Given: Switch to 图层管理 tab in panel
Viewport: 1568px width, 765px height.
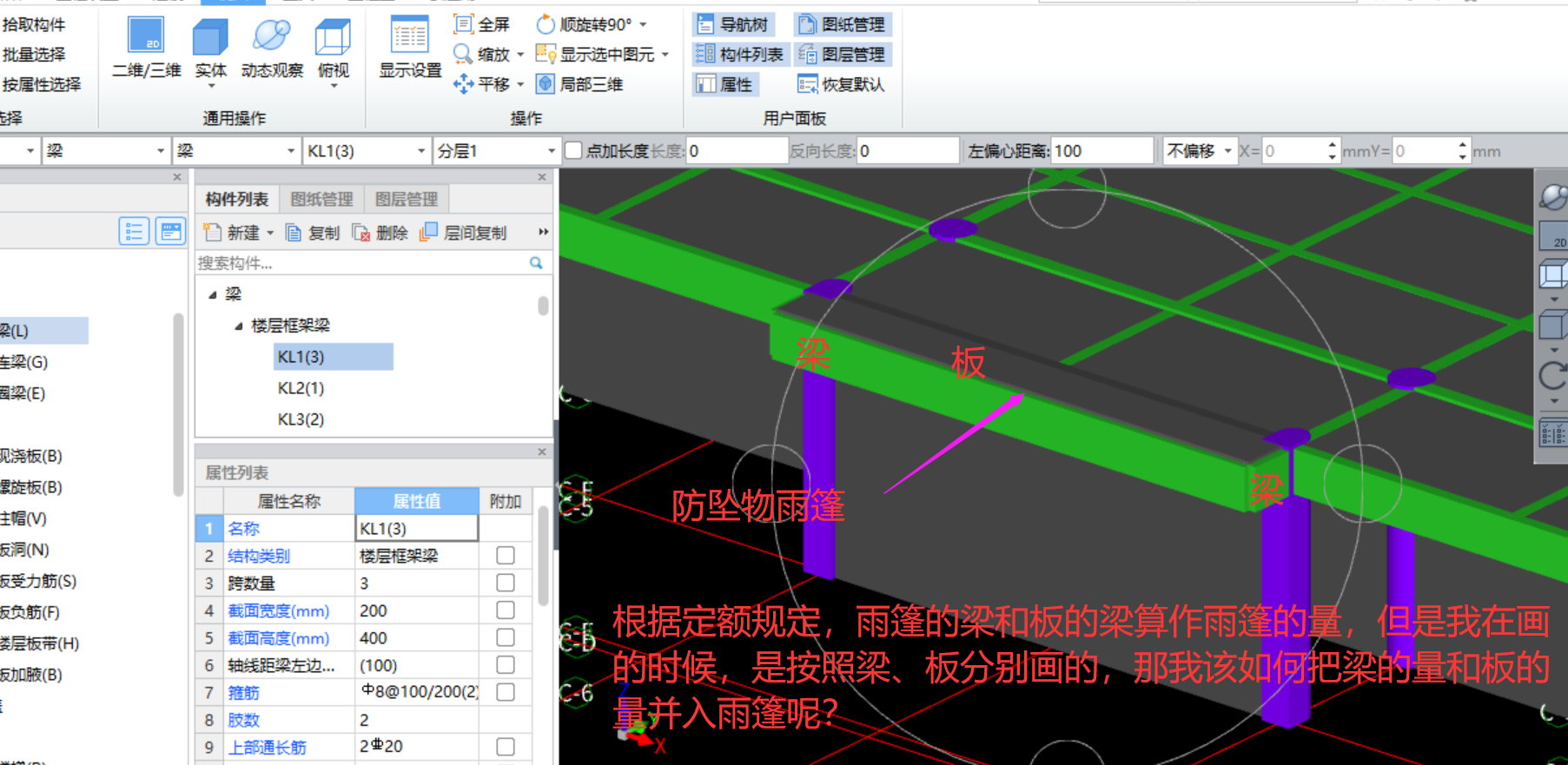Looking at the screenshot, I should coord(407,200).
